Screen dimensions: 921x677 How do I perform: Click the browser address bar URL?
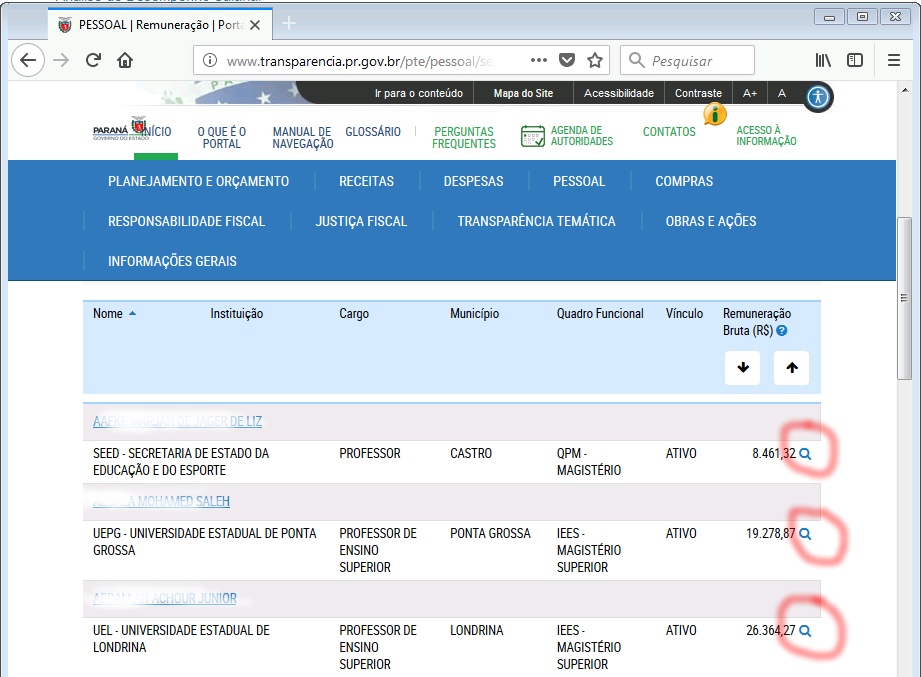pyautogui.click(x=359, y=61)
